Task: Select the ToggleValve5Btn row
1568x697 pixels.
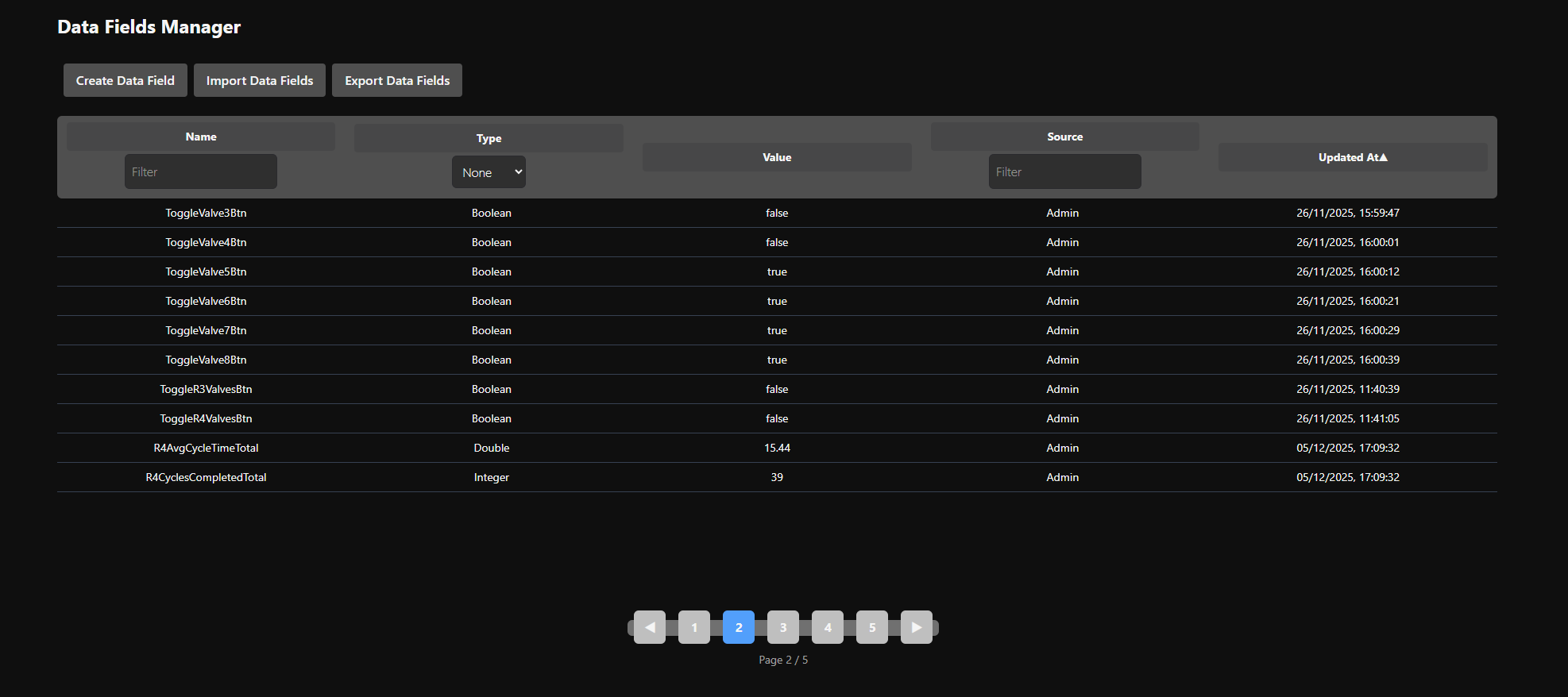Action: [206, 271]
